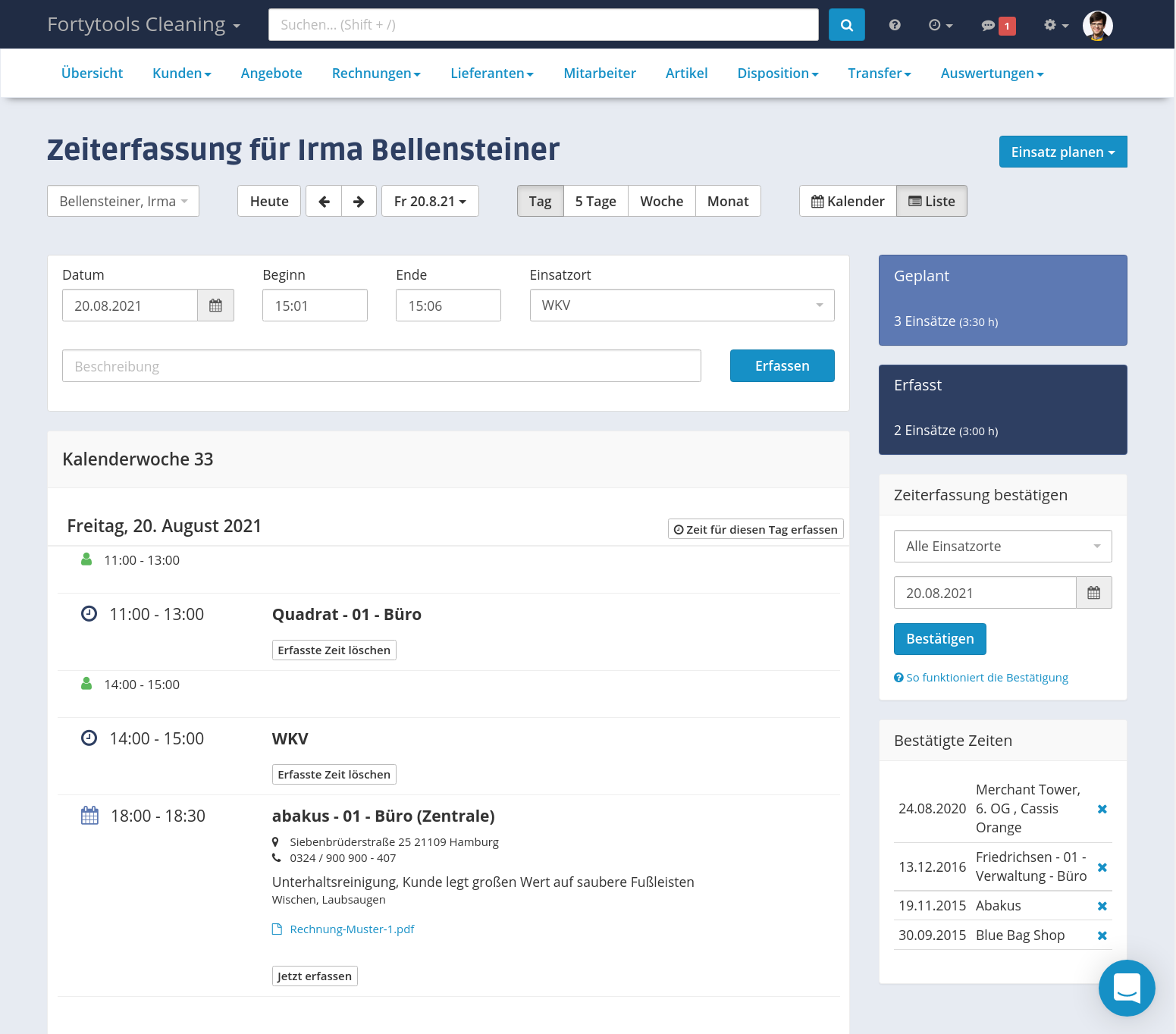Click the PDF file icon for Rechnung-Muster-1

[x=278, y=929]
